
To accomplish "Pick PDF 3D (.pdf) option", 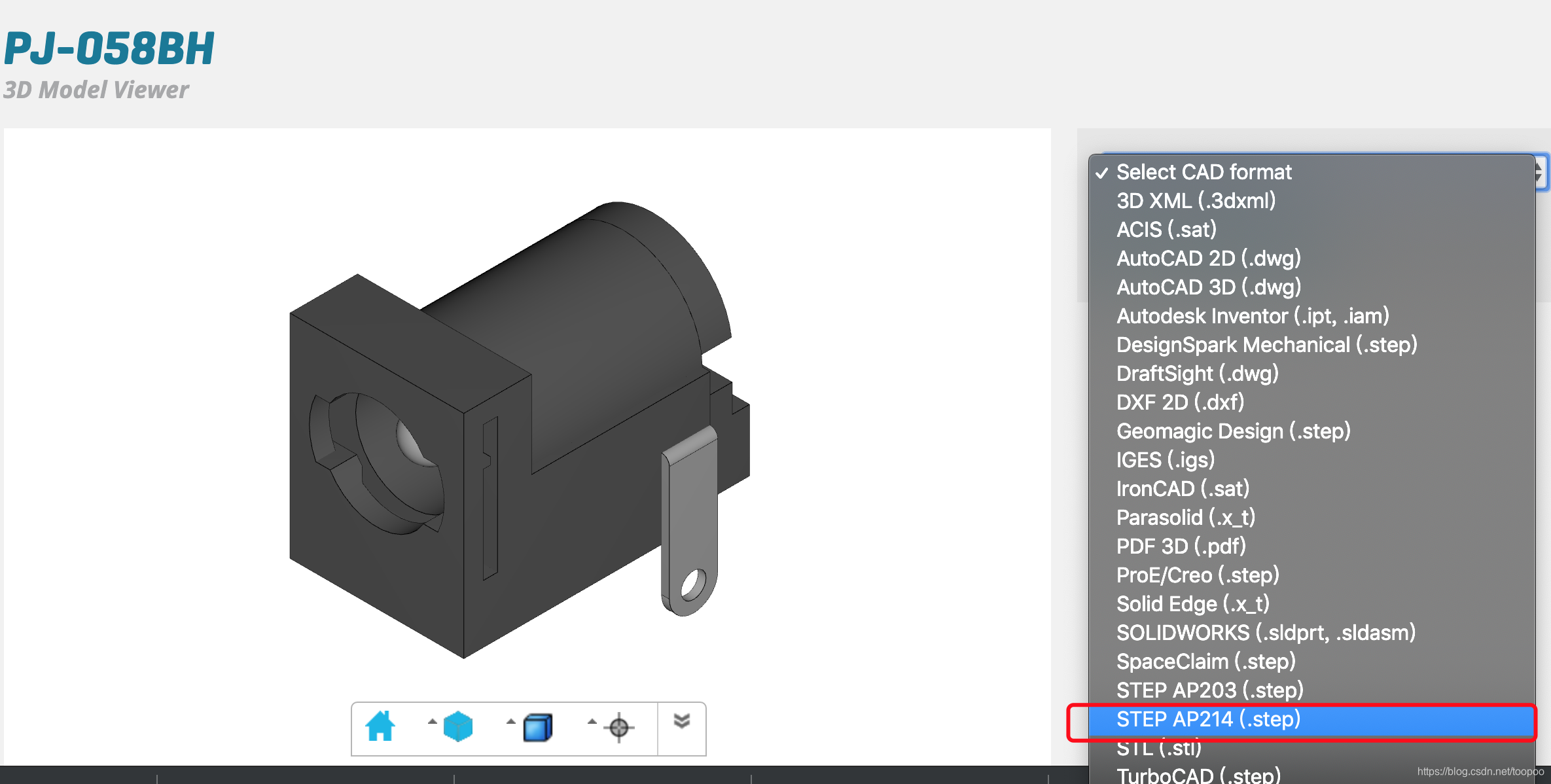I will pyautogui.click(x=1181, y=546).
